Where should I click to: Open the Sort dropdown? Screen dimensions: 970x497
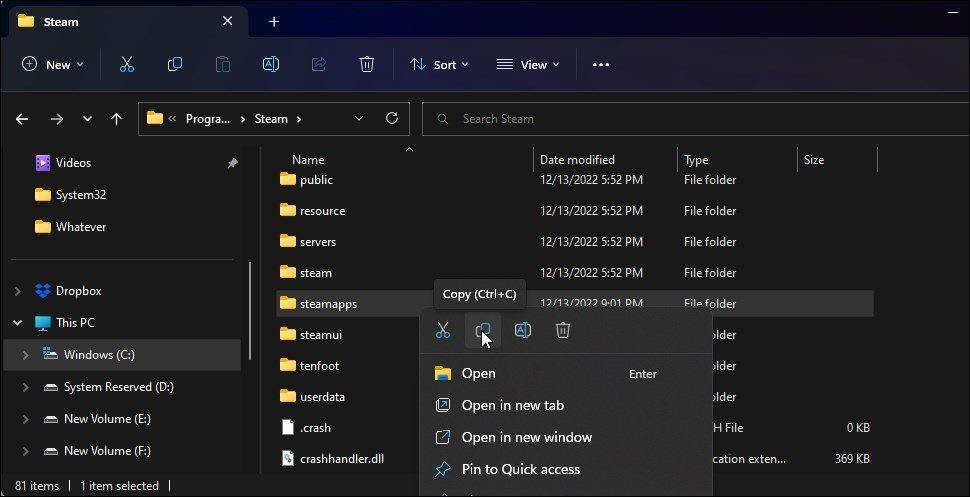pyautogui.click(x=439, y=64)
